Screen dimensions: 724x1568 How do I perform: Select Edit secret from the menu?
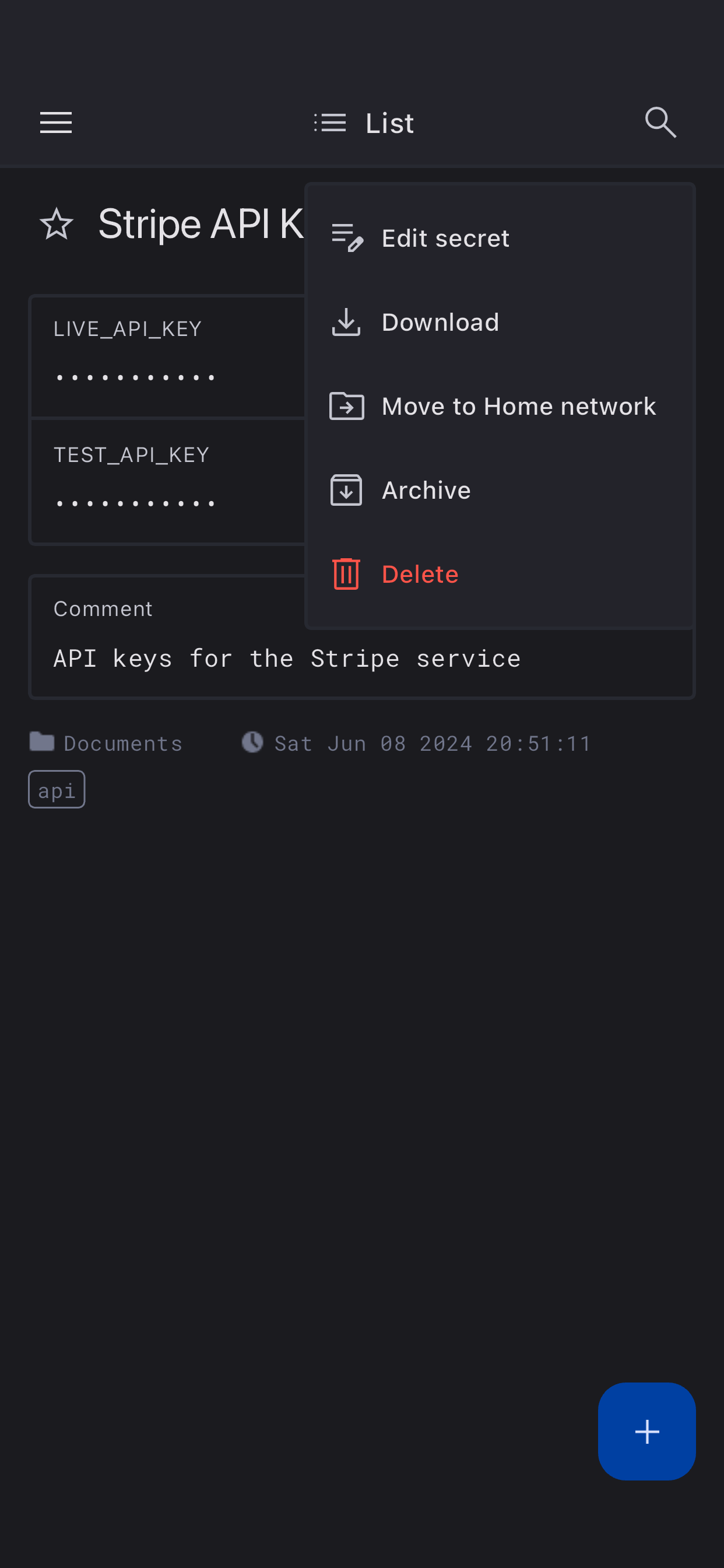[x=445, y=238]
